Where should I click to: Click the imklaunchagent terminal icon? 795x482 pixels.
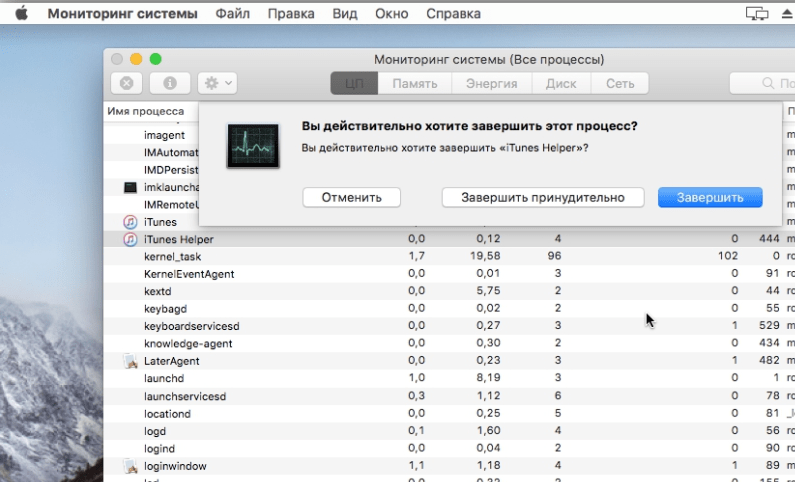coord(130,188)
